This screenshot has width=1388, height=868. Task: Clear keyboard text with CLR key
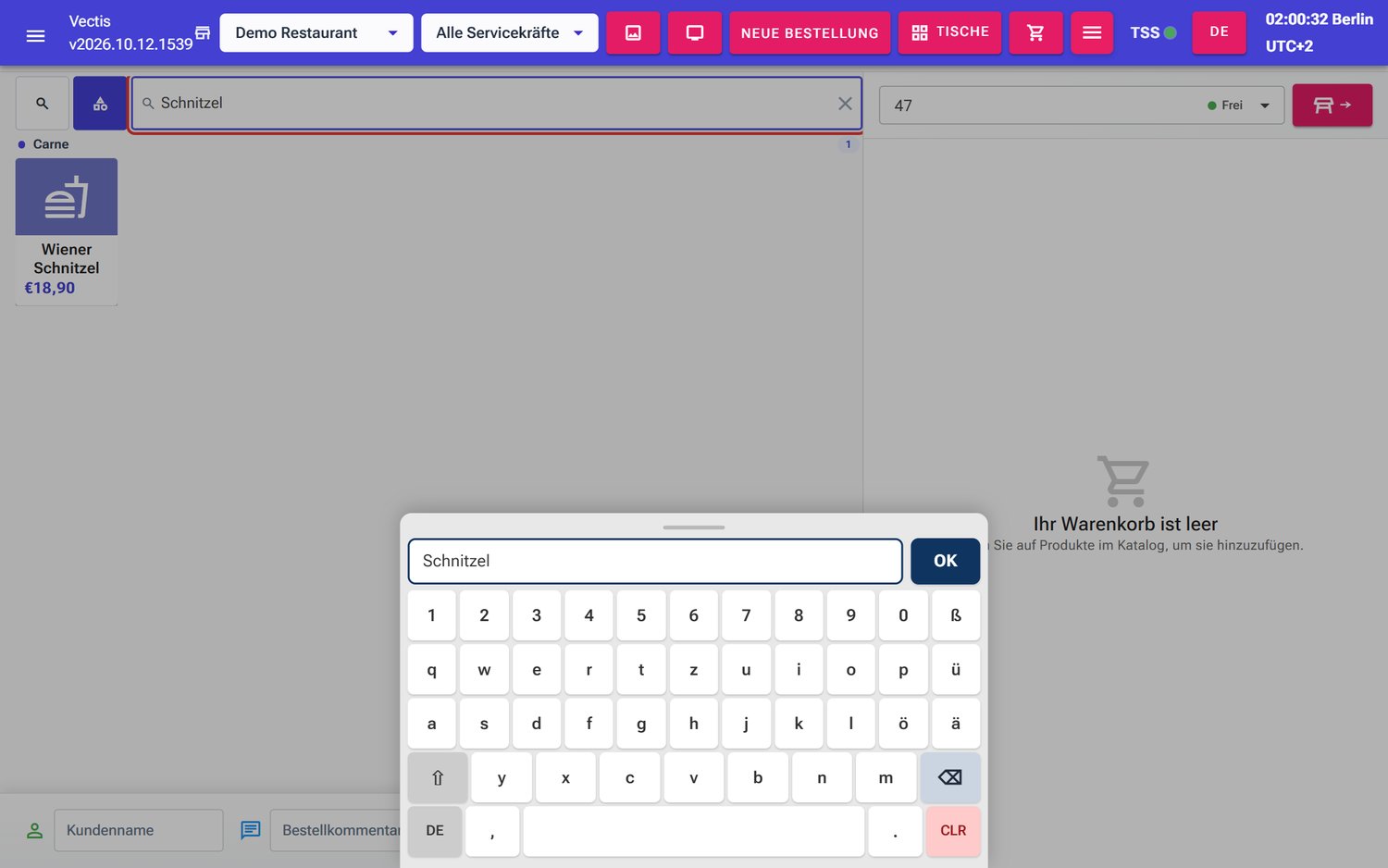953,830
